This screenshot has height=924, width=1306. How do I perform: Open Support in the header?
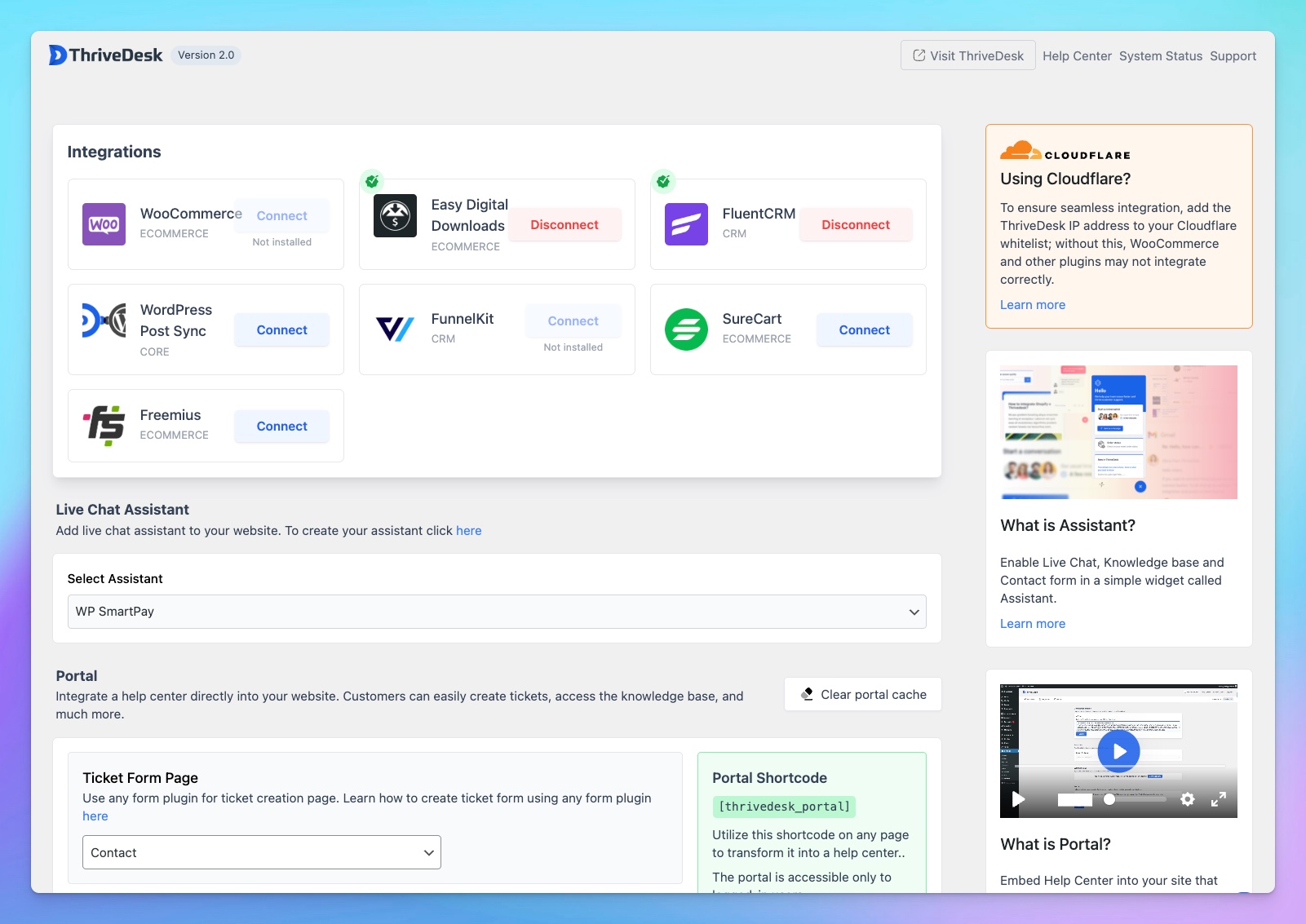1233,56
